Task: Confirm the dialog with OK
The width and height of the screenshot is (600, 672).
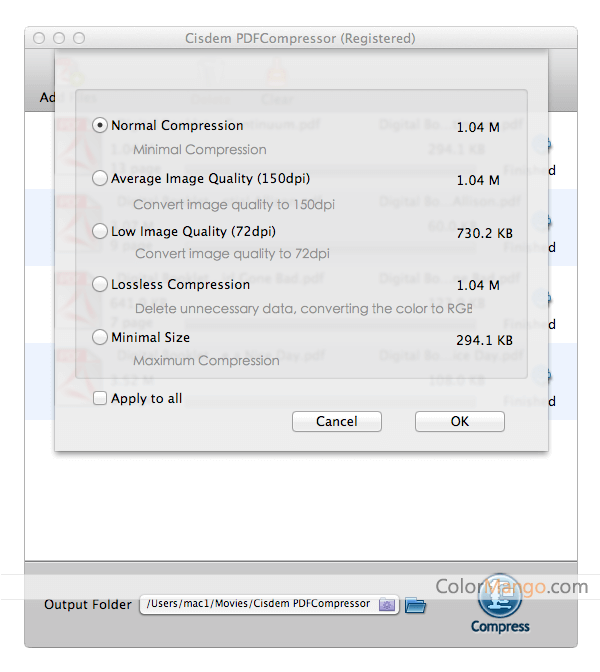Action: [459, 422]
